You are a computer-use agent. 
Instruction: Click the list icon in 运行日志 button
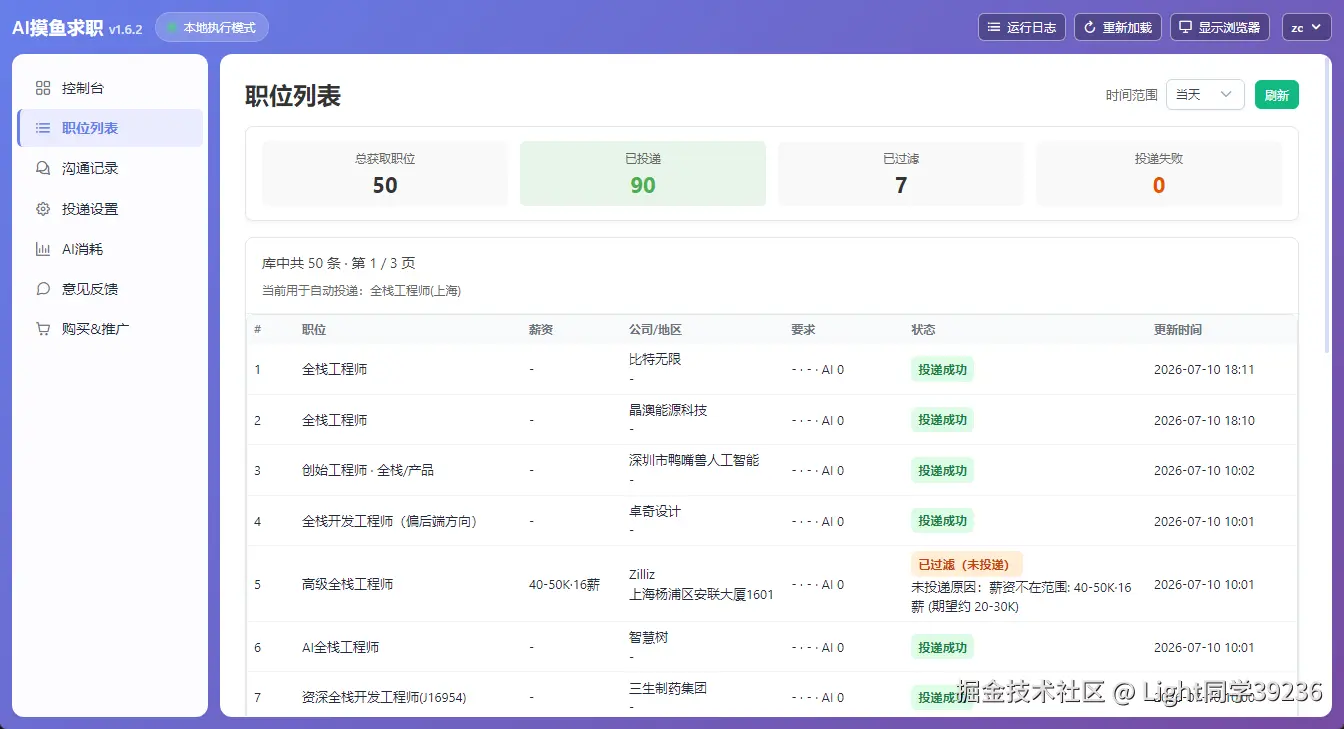point(993,27)
